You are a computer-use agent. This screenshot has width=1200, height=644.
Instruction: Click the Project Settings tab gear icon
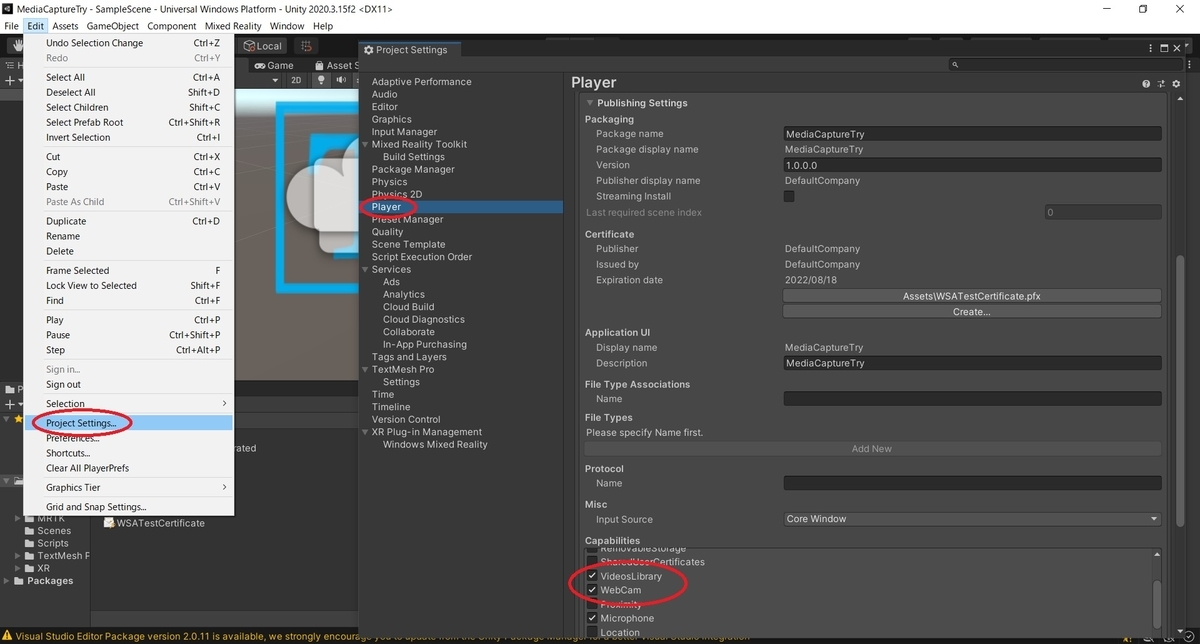coord(369,50)
